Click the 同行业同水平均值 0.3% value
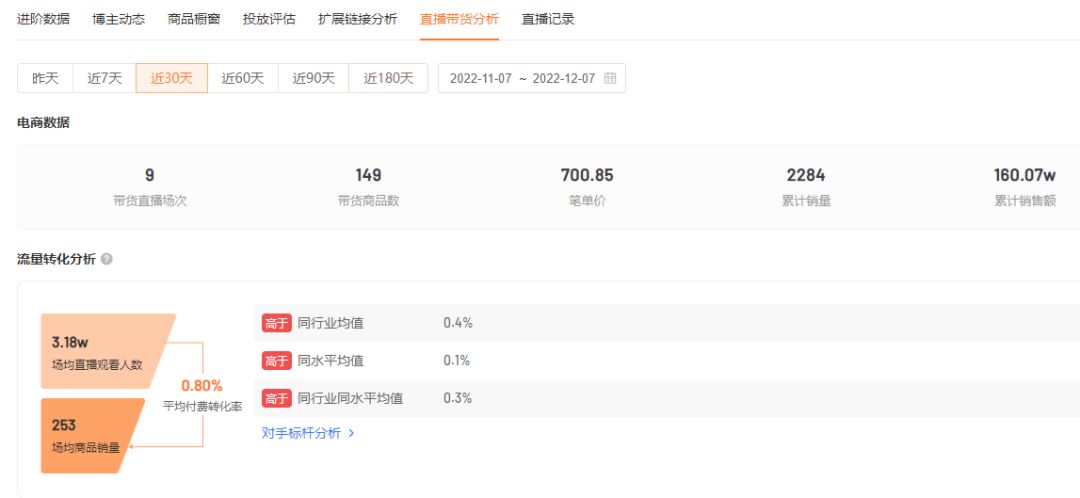Viewport: 1080px width, 498px height. tap(457, 398)
